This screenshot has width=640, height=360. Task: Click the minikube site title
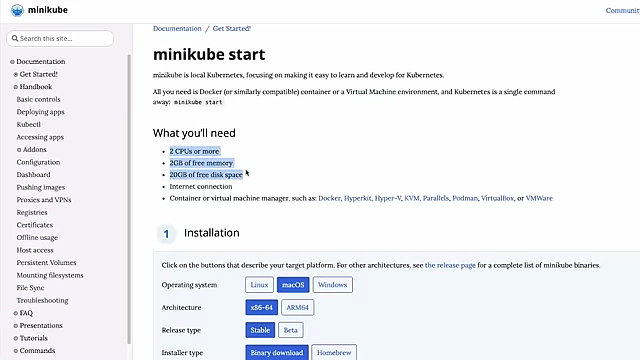pyautogui.click(x=48, y=10)
